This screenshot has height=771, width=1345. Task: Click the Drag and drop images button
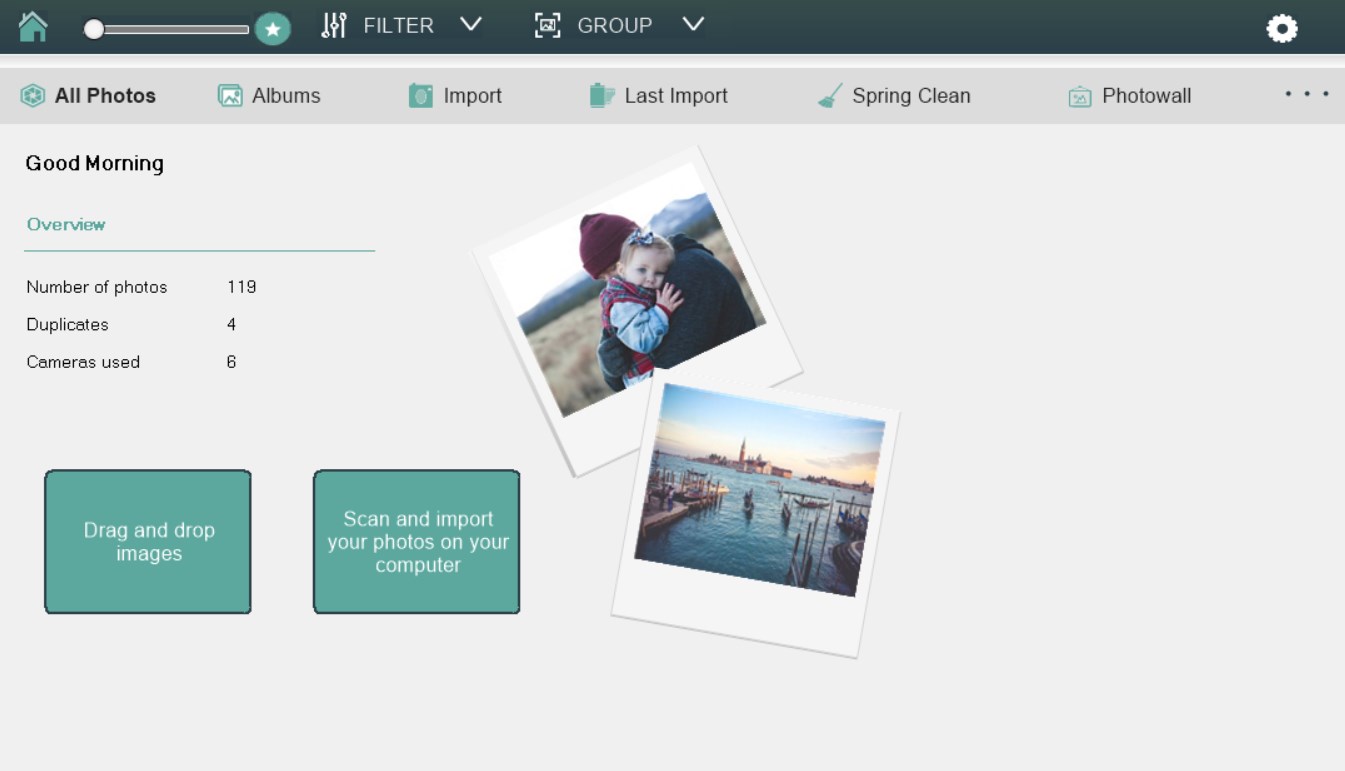[x=148, y=542]
